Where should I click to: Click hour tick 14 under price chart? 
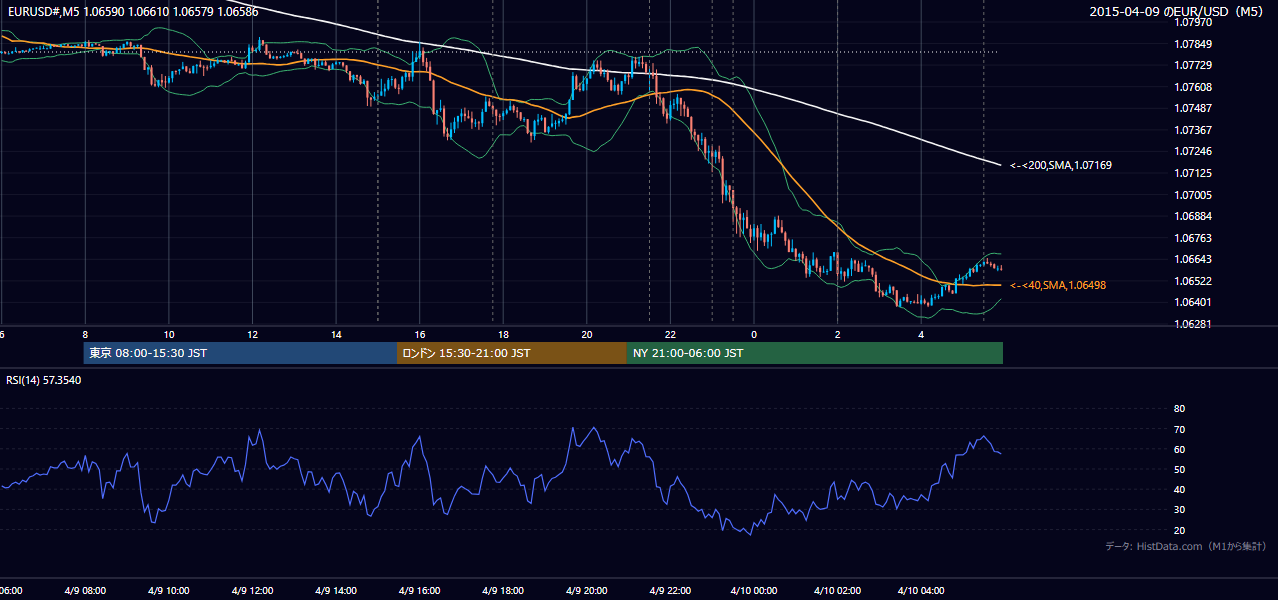[336, 334]
